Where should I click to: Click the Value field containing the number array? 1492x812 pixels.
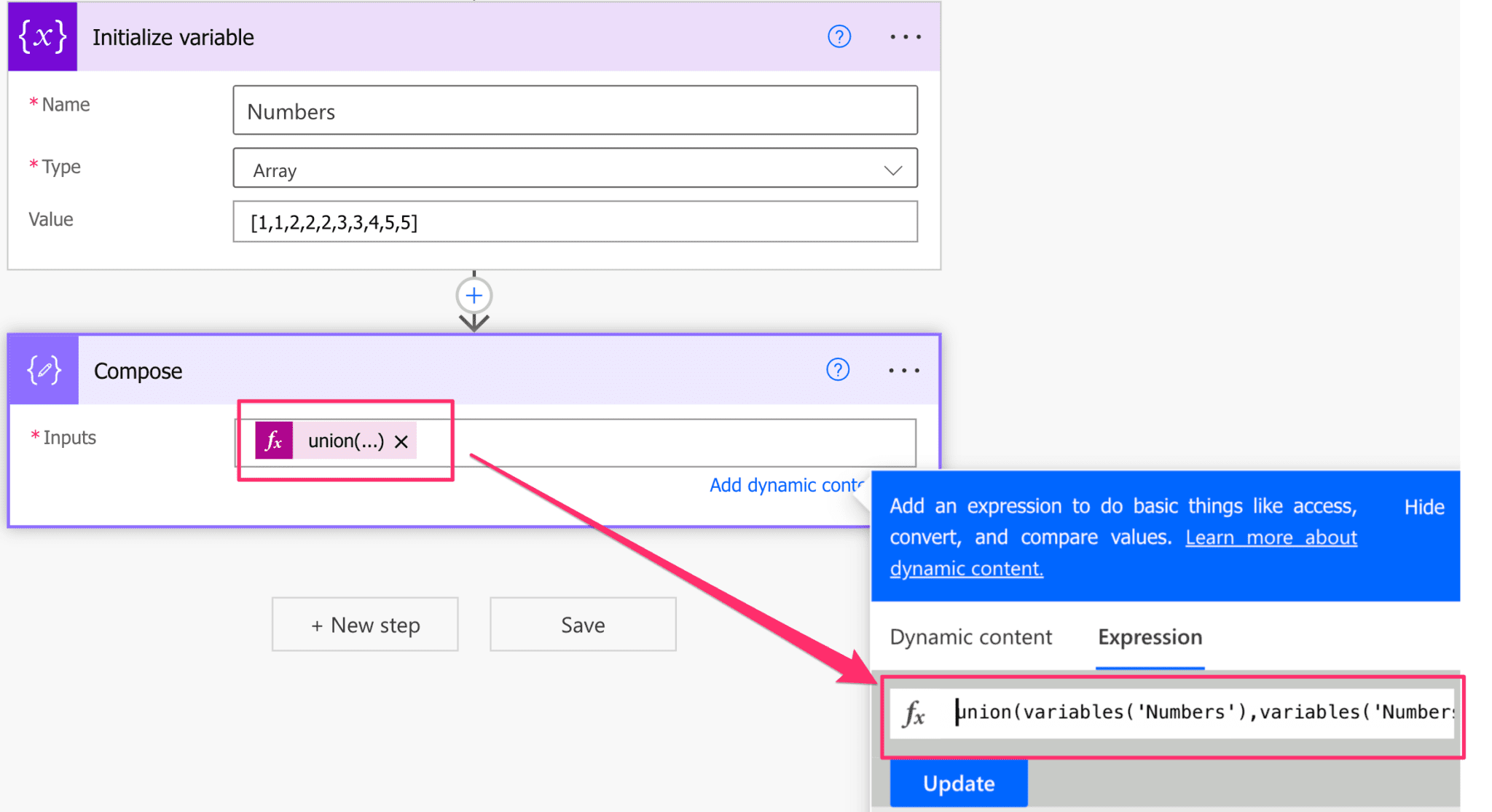coord(575,222)
